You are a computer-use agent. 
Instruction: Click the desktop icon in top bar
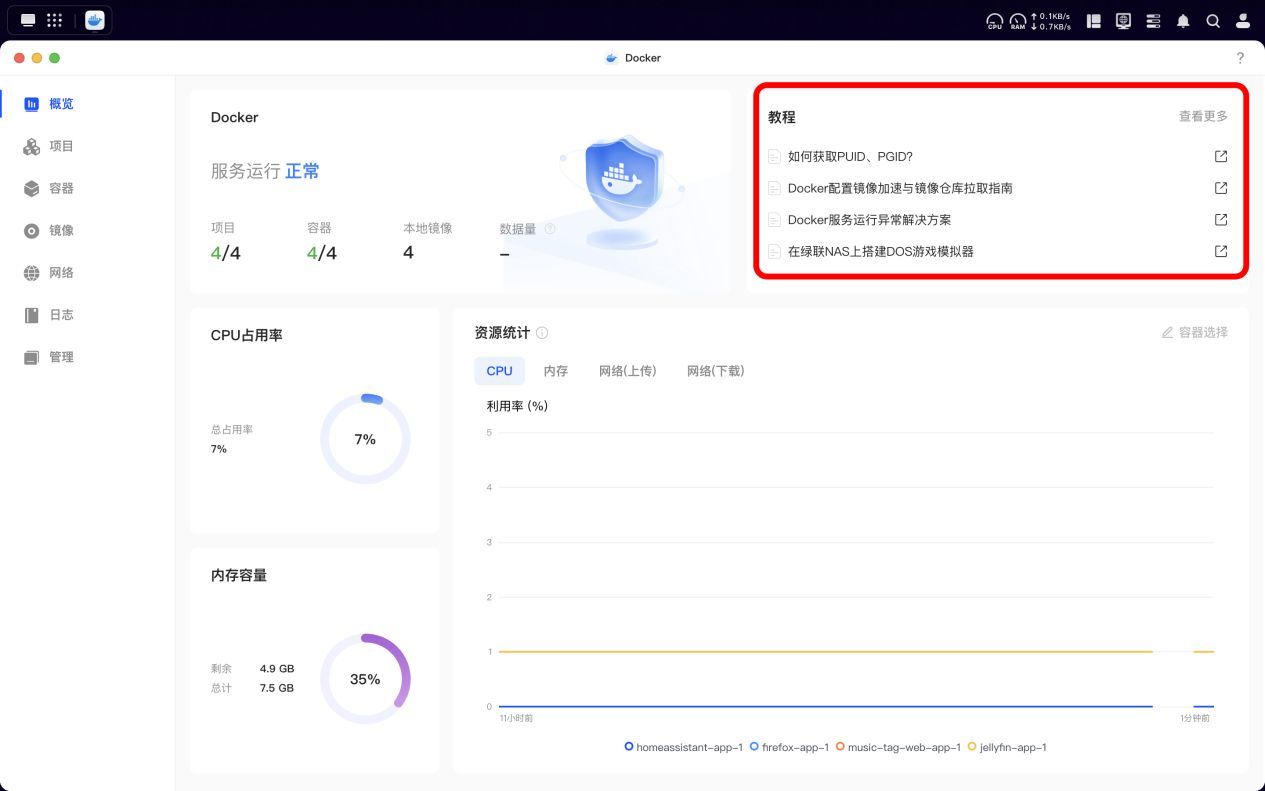pos(28,20)
